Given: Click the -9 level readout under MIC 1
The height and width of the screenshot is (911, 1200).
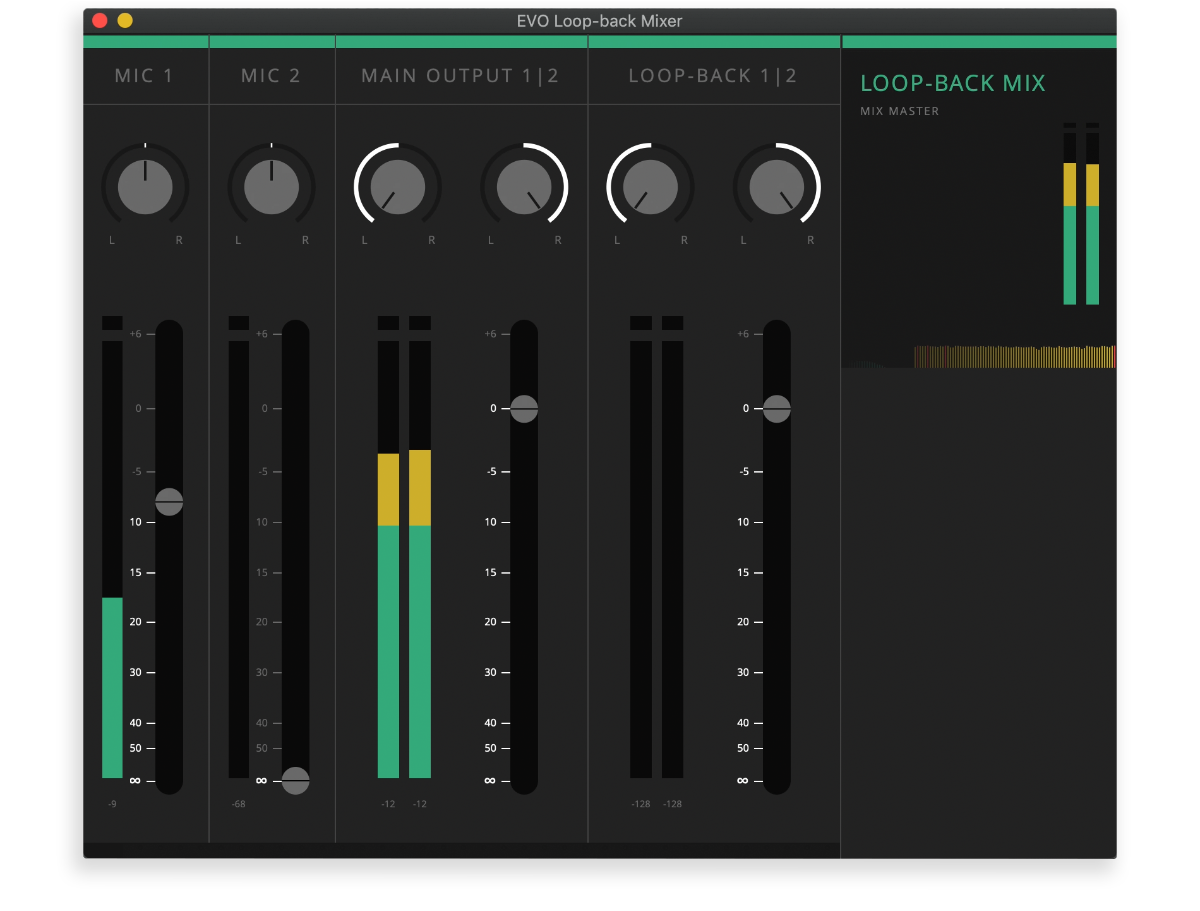Looking at the screenshot, I should [112, 804].
